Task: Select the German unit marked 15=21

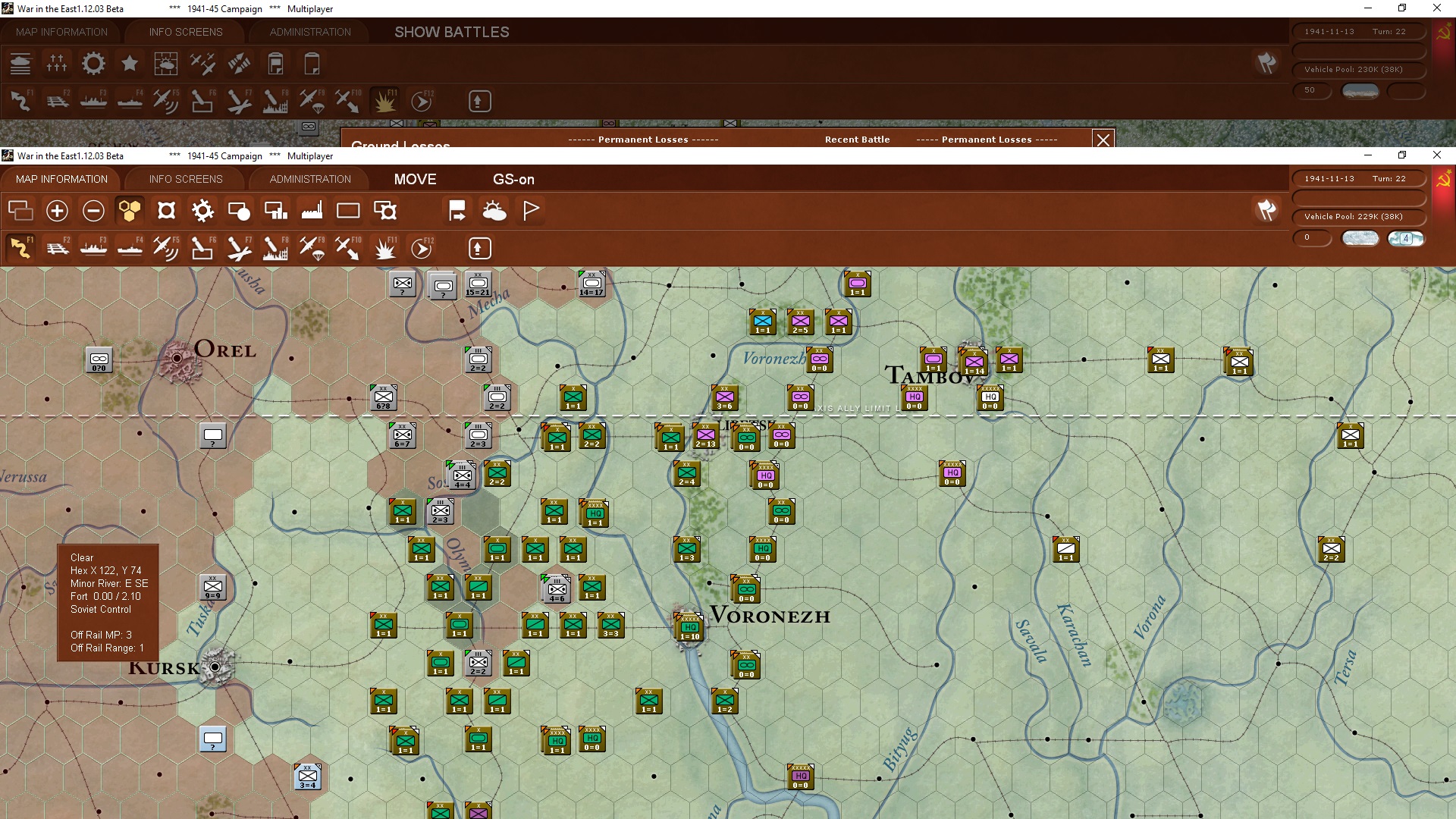Action: pyautogui.click(x=478, y=284)
